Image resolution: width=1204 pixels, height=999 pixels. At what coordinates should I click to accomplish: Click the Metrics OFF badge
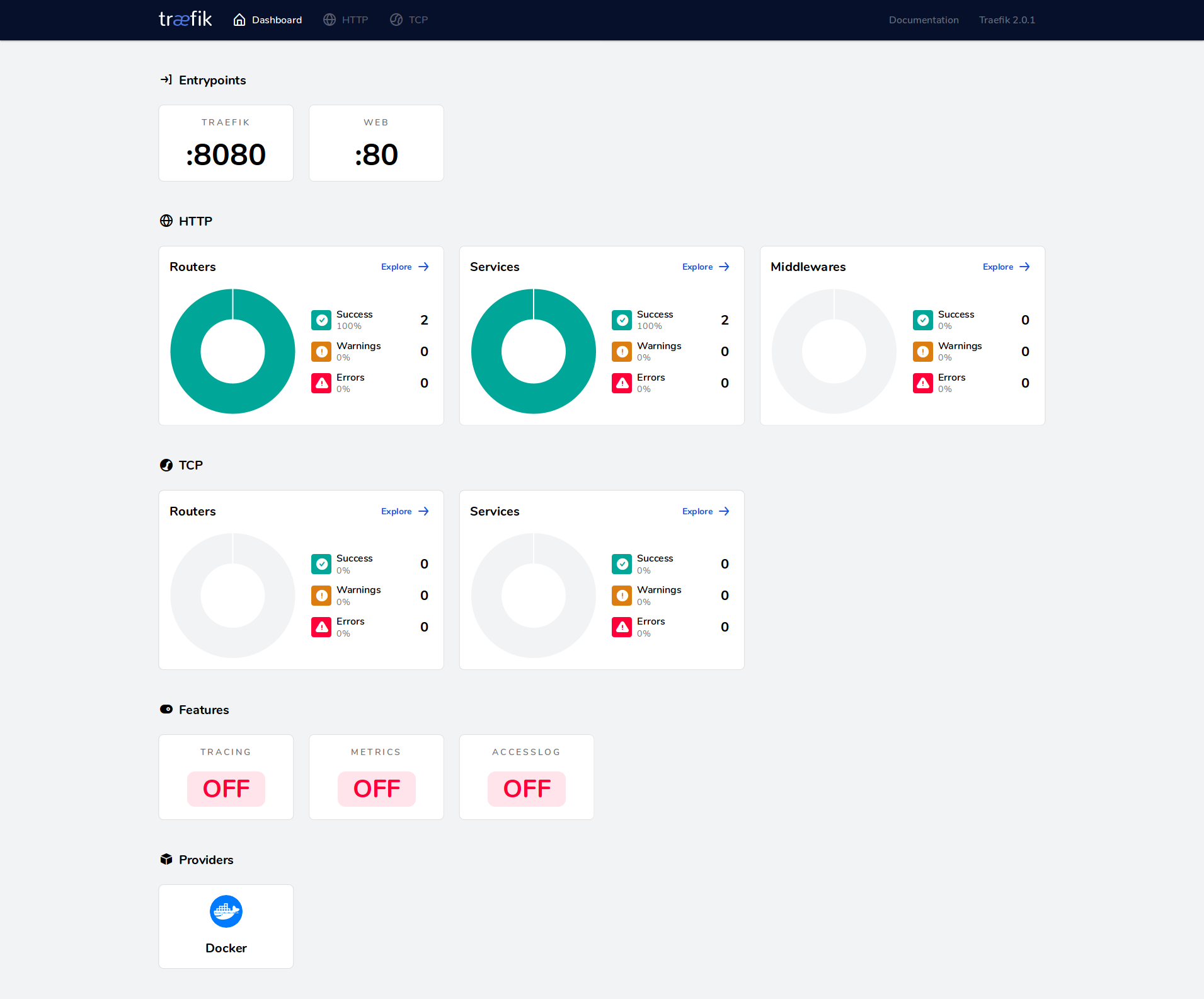click(x=377, y=788)
